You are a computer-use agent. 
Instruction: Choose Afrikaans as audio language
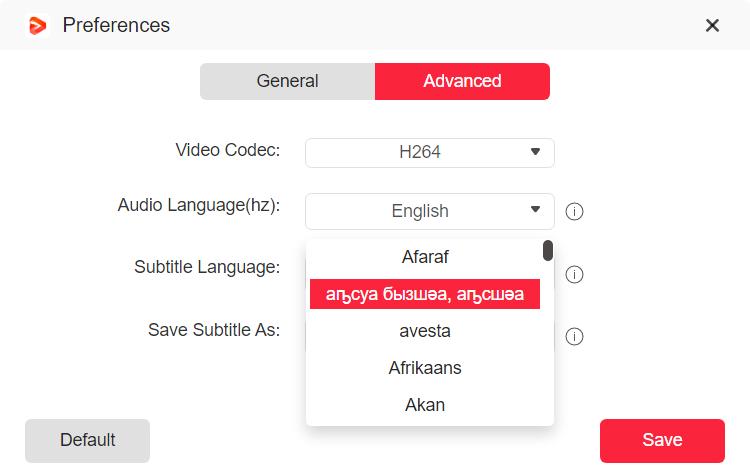(x=425, y=368)
